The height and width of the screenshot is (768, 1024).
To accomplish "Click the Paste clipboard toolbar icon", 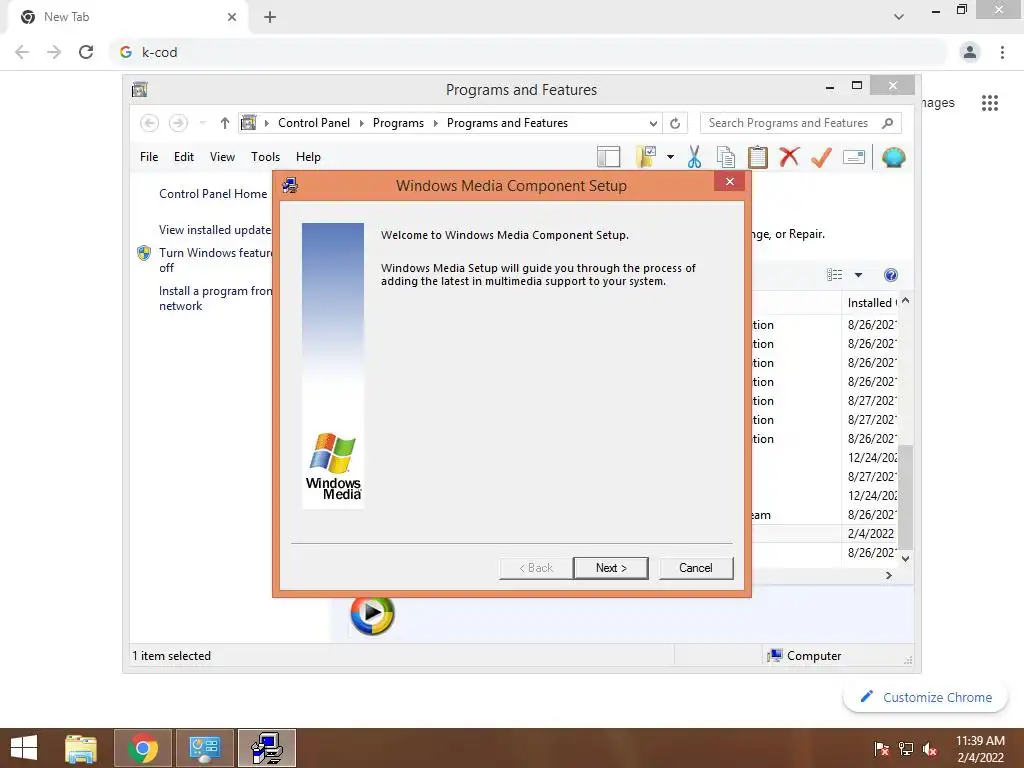I will pyautogui.click(x=758, y=157).
